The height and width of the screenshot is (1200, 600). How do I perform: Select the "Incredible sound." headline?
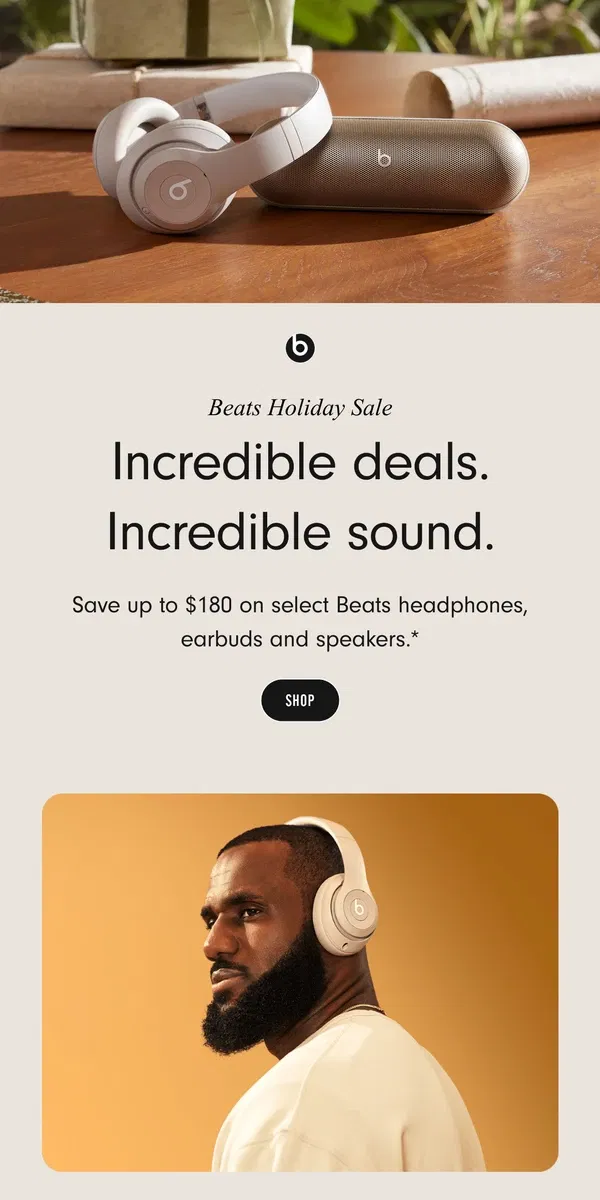(300, 534)
